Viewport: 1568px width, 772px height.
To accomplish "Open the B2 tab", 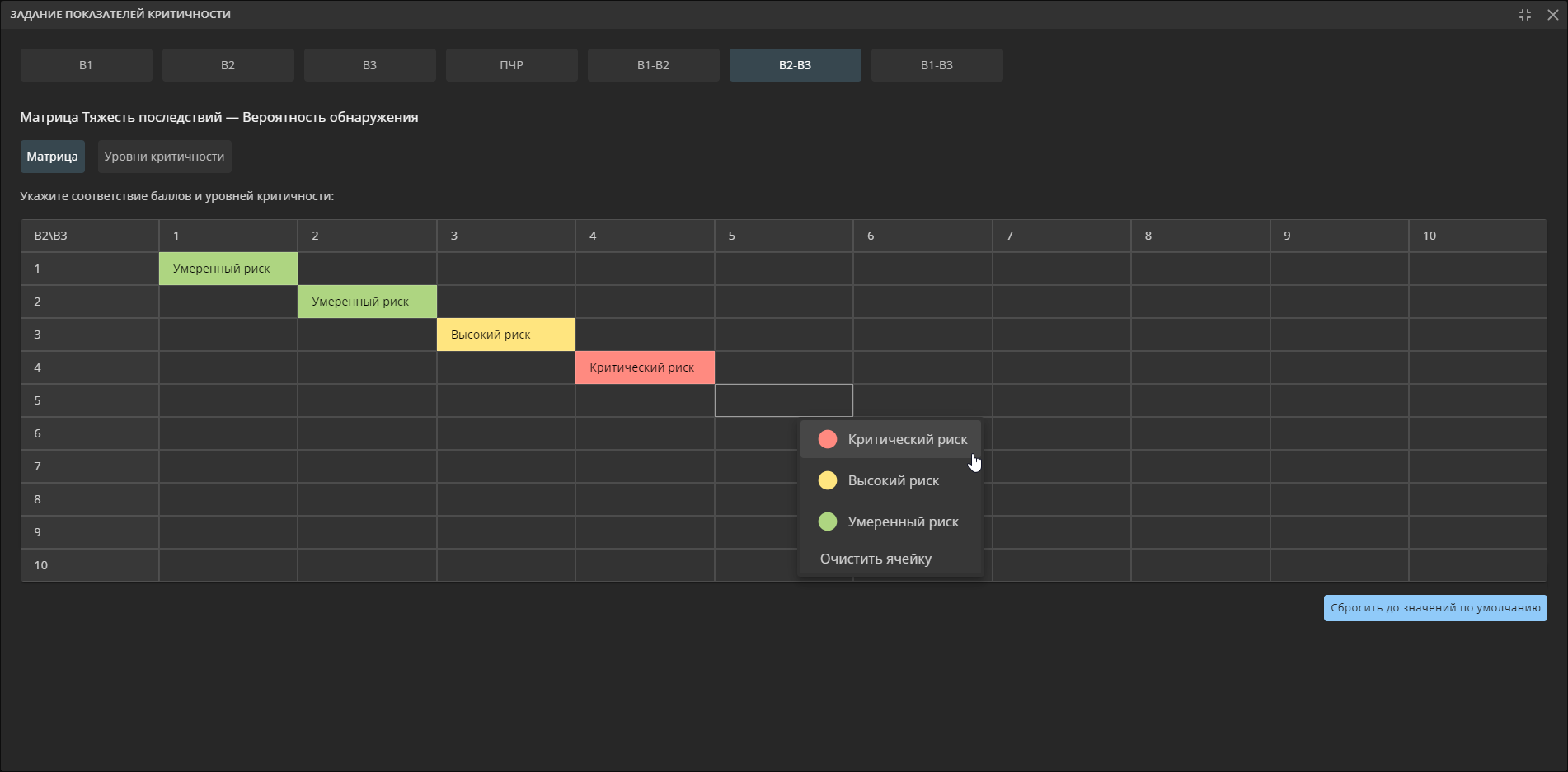I will [x=228, y=65].
